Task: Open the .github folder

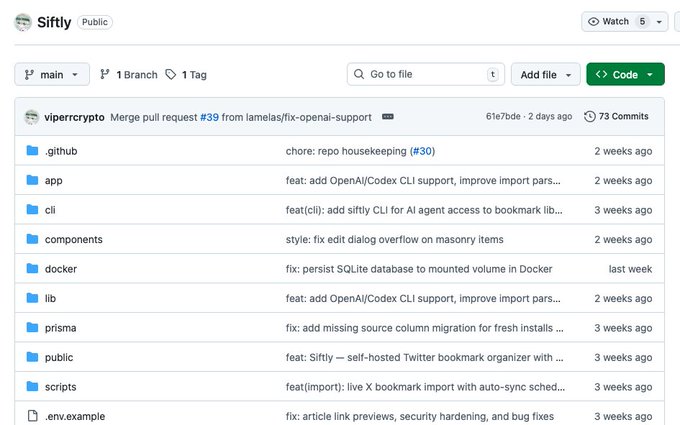Action: [x=61, y=151]
